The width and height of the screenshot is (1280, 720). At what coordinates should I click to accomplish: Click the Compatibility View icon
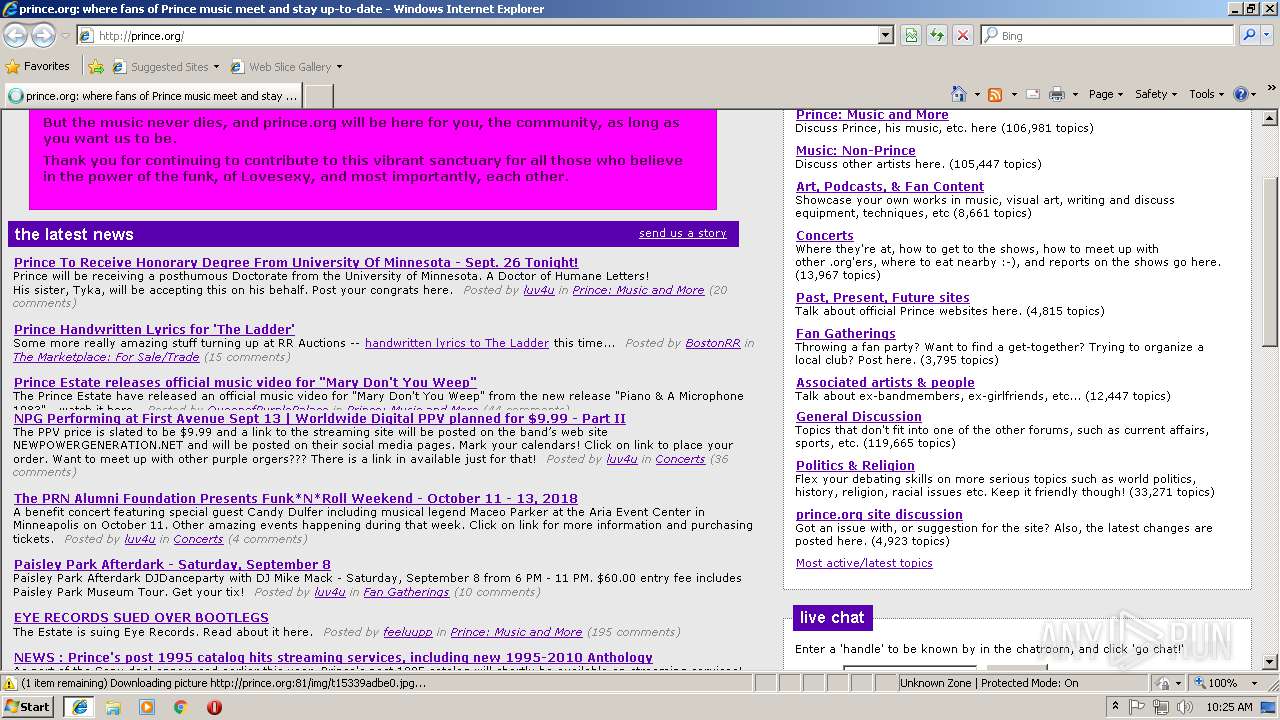[x=911, y=35]
